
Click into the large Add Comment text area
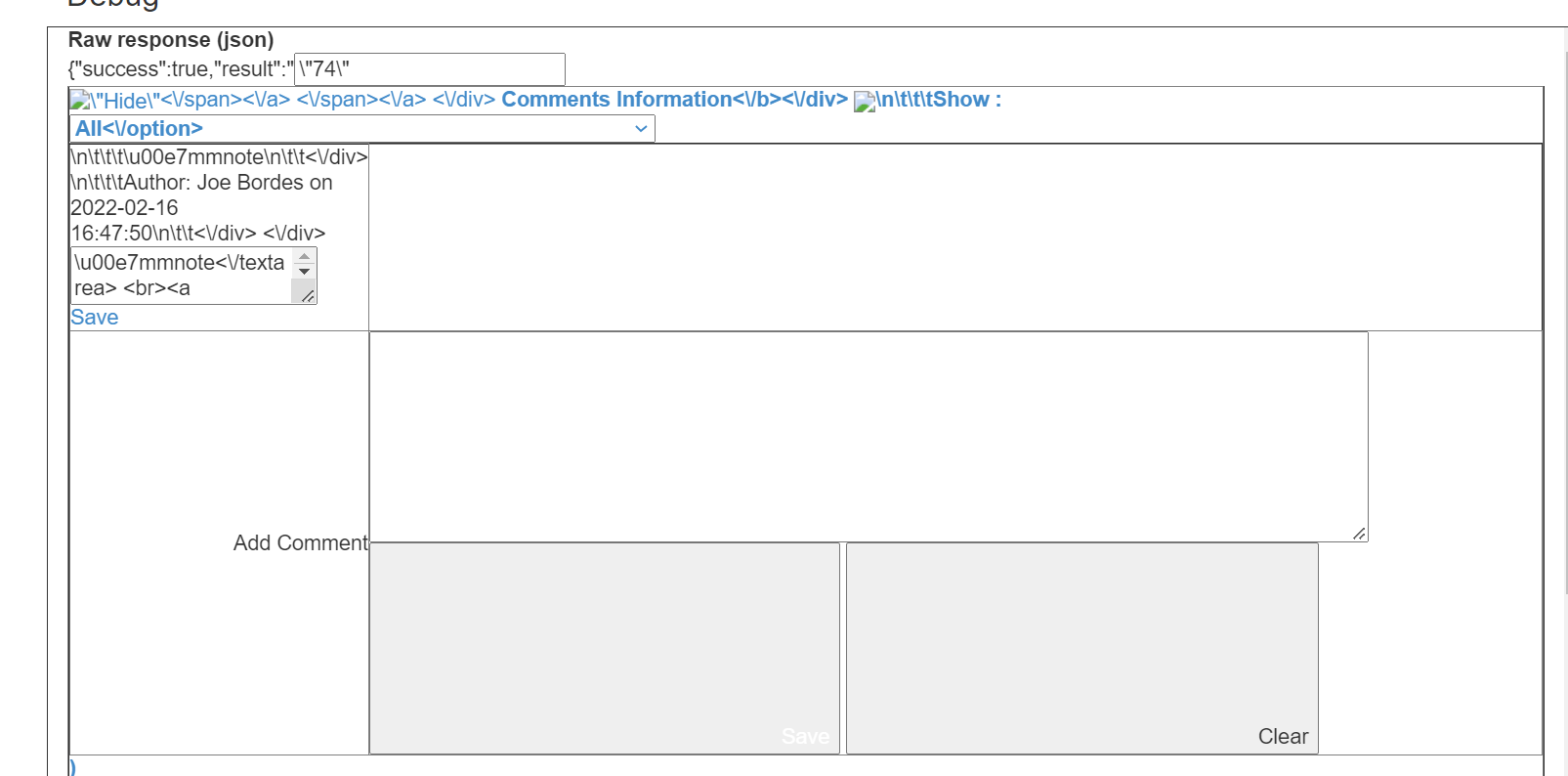coord(868,436)
